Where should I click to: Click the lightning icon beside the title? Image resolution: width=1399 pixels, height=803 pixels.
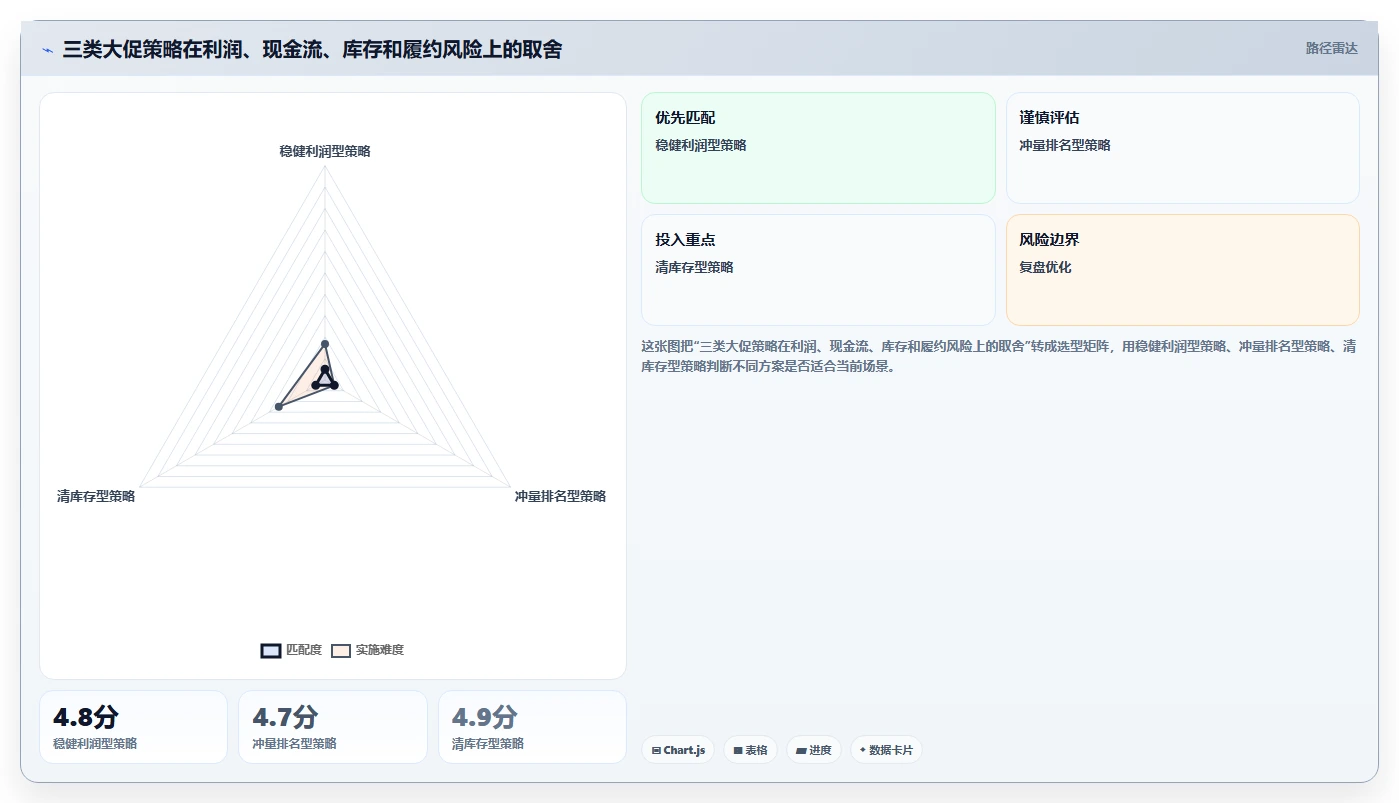tap(47, 50)
